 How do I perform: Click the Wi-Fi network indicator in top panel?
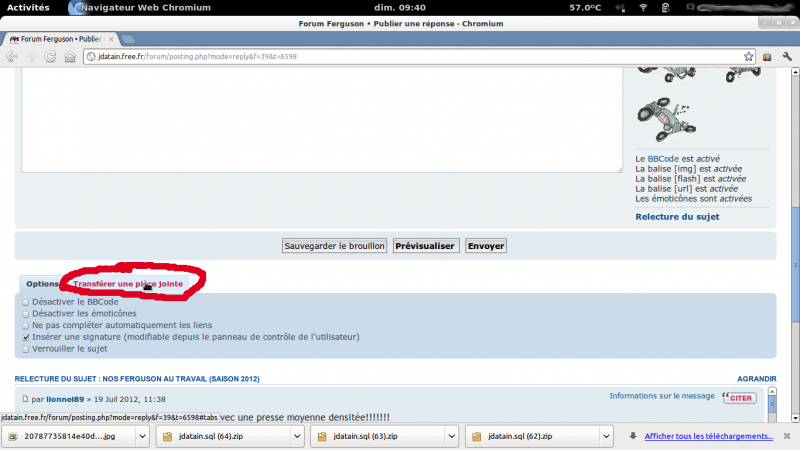[643, 7]
